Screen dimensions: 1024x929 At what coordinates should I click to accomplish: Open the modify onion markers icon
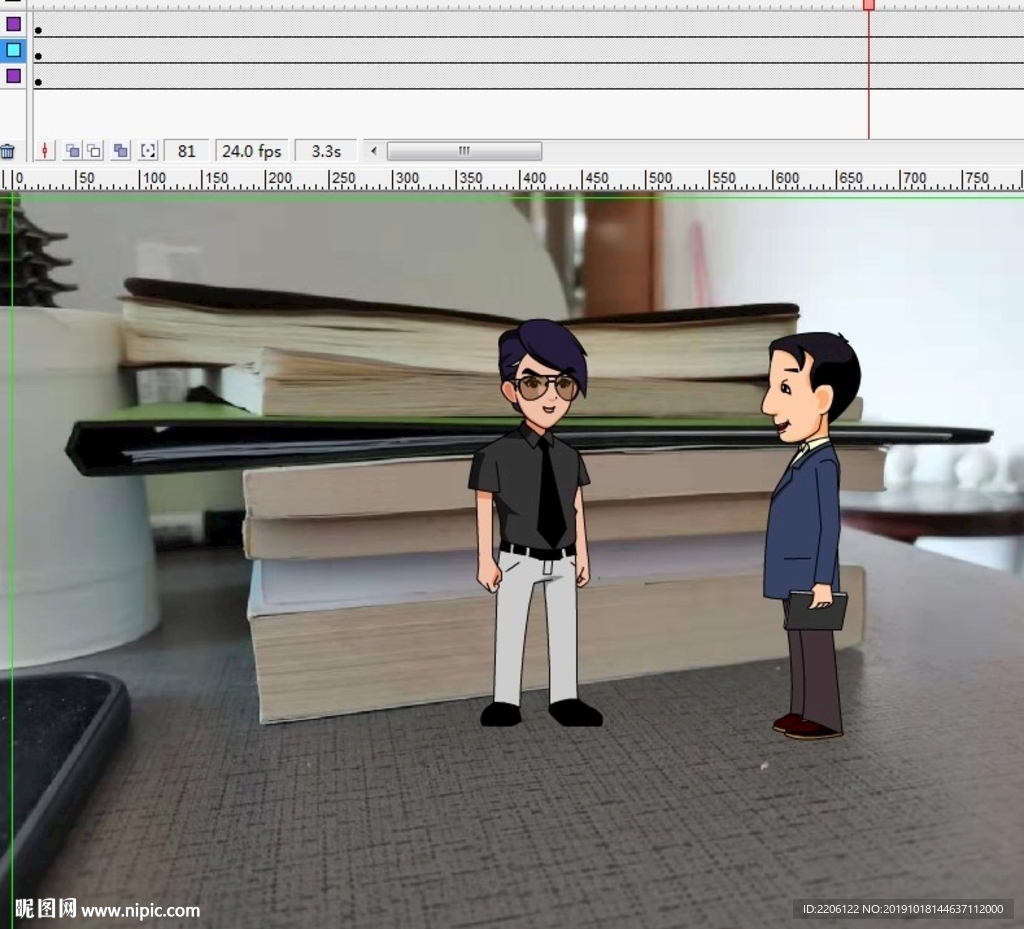[148, 151]
